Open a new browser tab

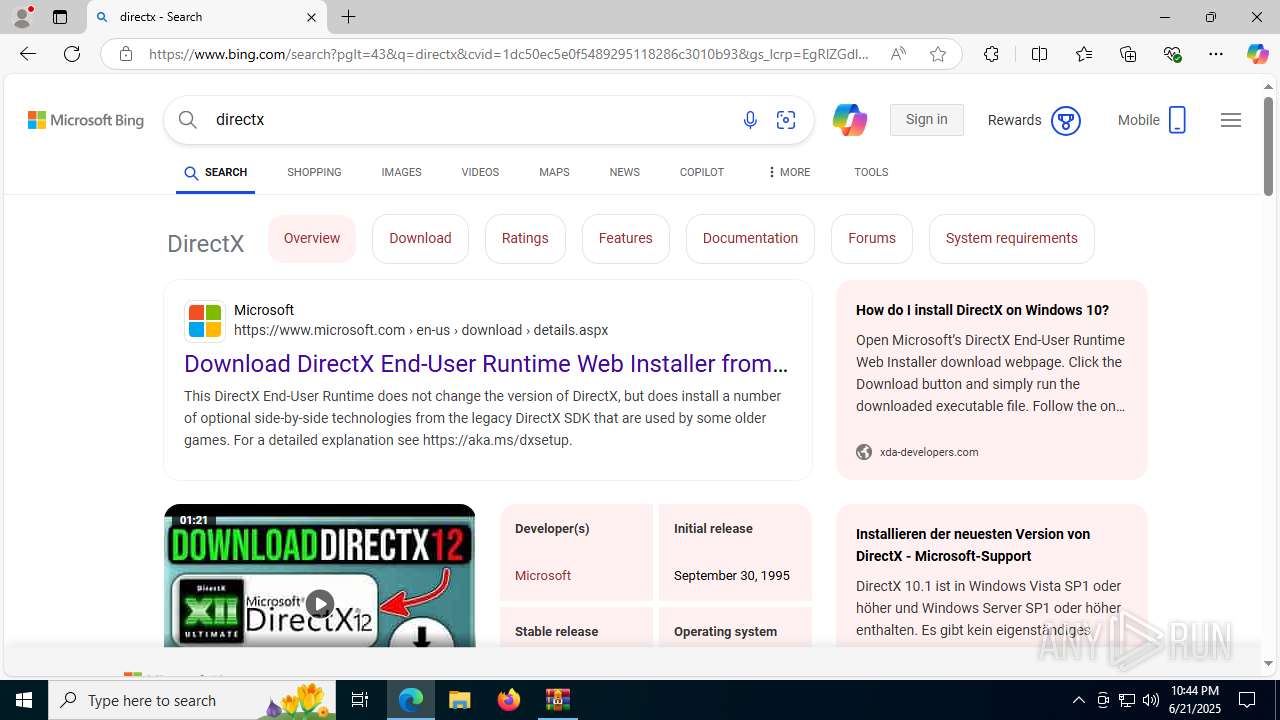point(348,17)
